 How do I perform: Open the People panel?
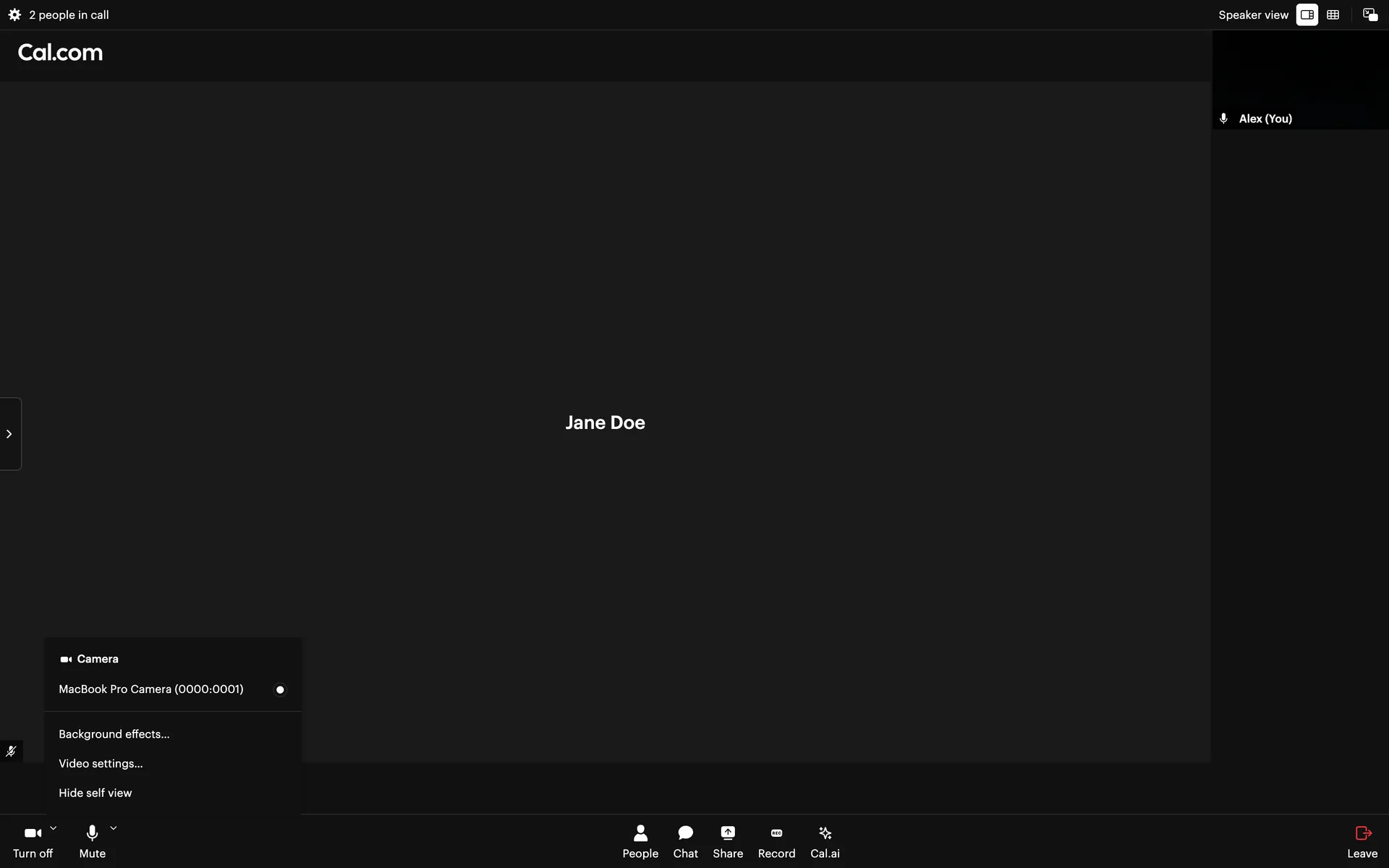640,842
